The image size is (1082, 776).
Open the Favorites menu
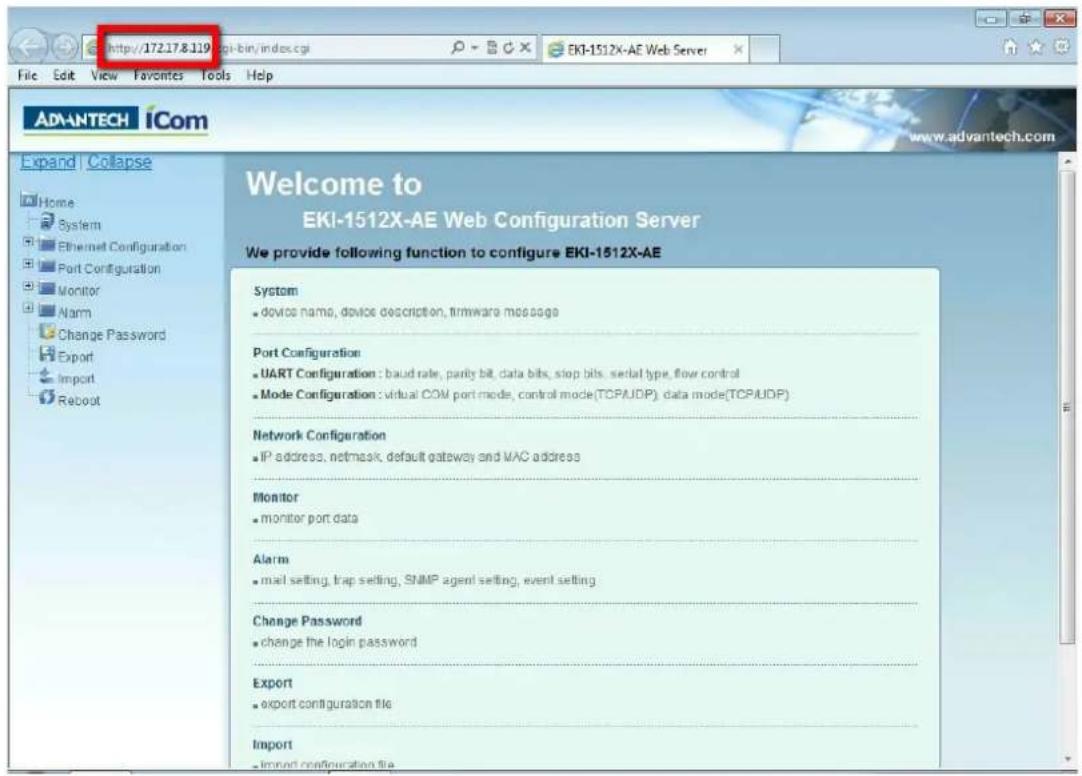pos(159,75)
